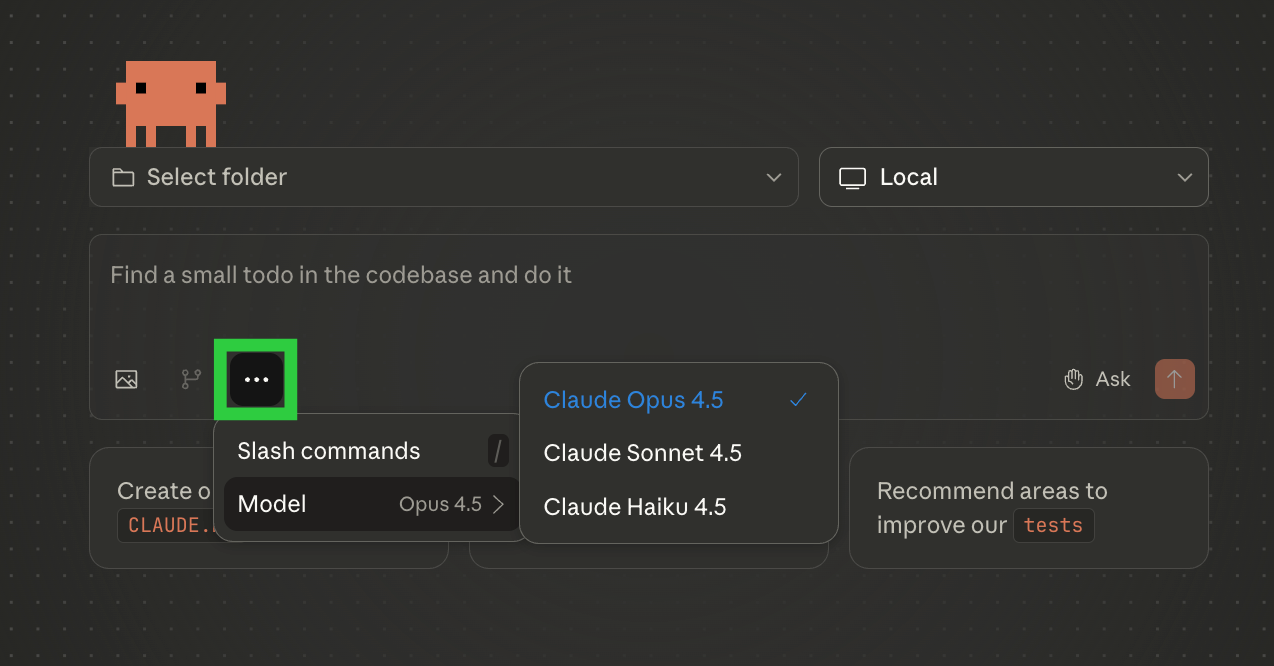The width and height of the screenshot is (1274, 666).
Task: Click the orange send arrow button
Action: pyautogui.click(x=1174, y=379)
